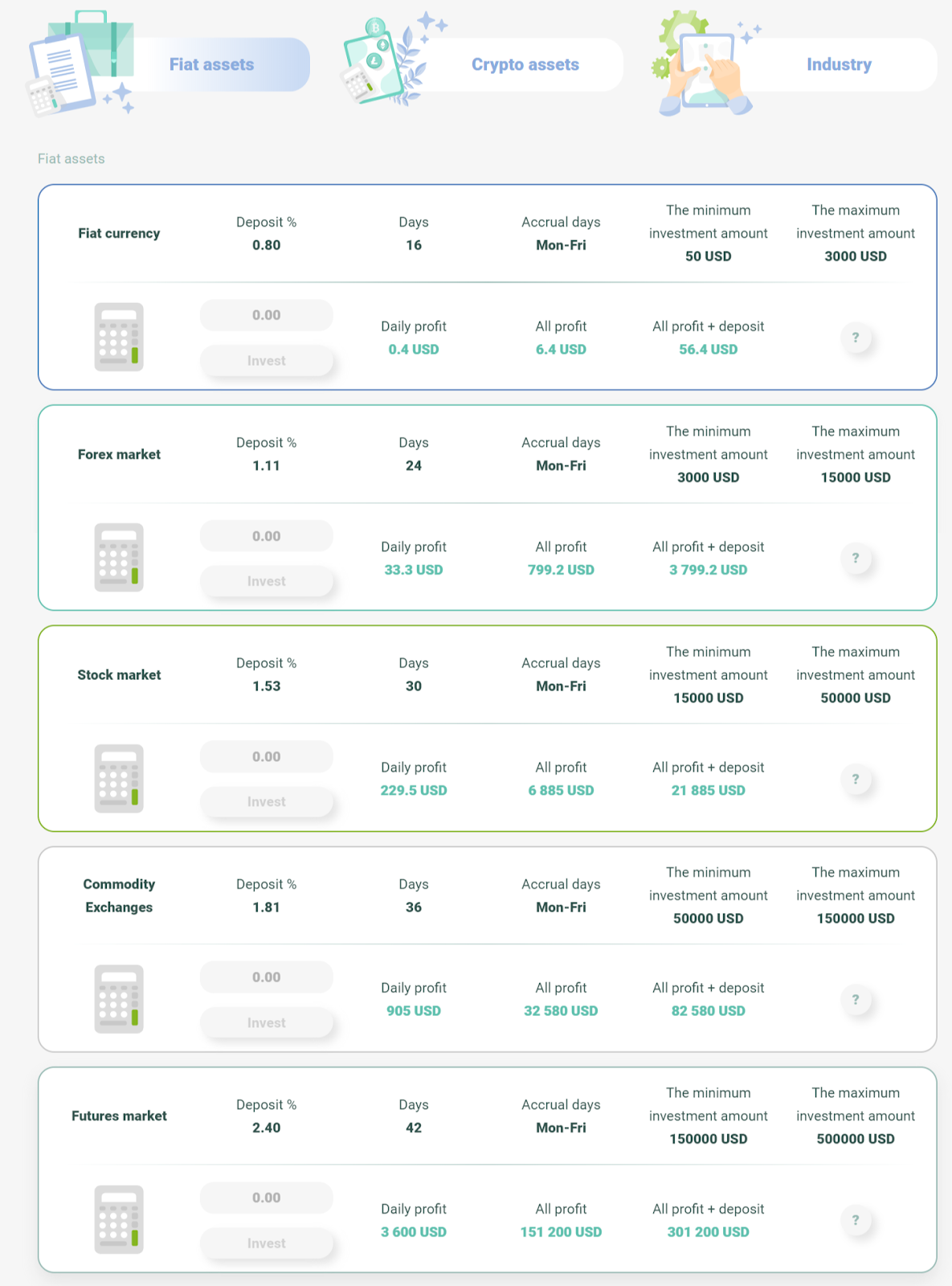952x1286 pixels.
Task: Open the Commodity Exchanges question mark help
Action: [856, 999]
